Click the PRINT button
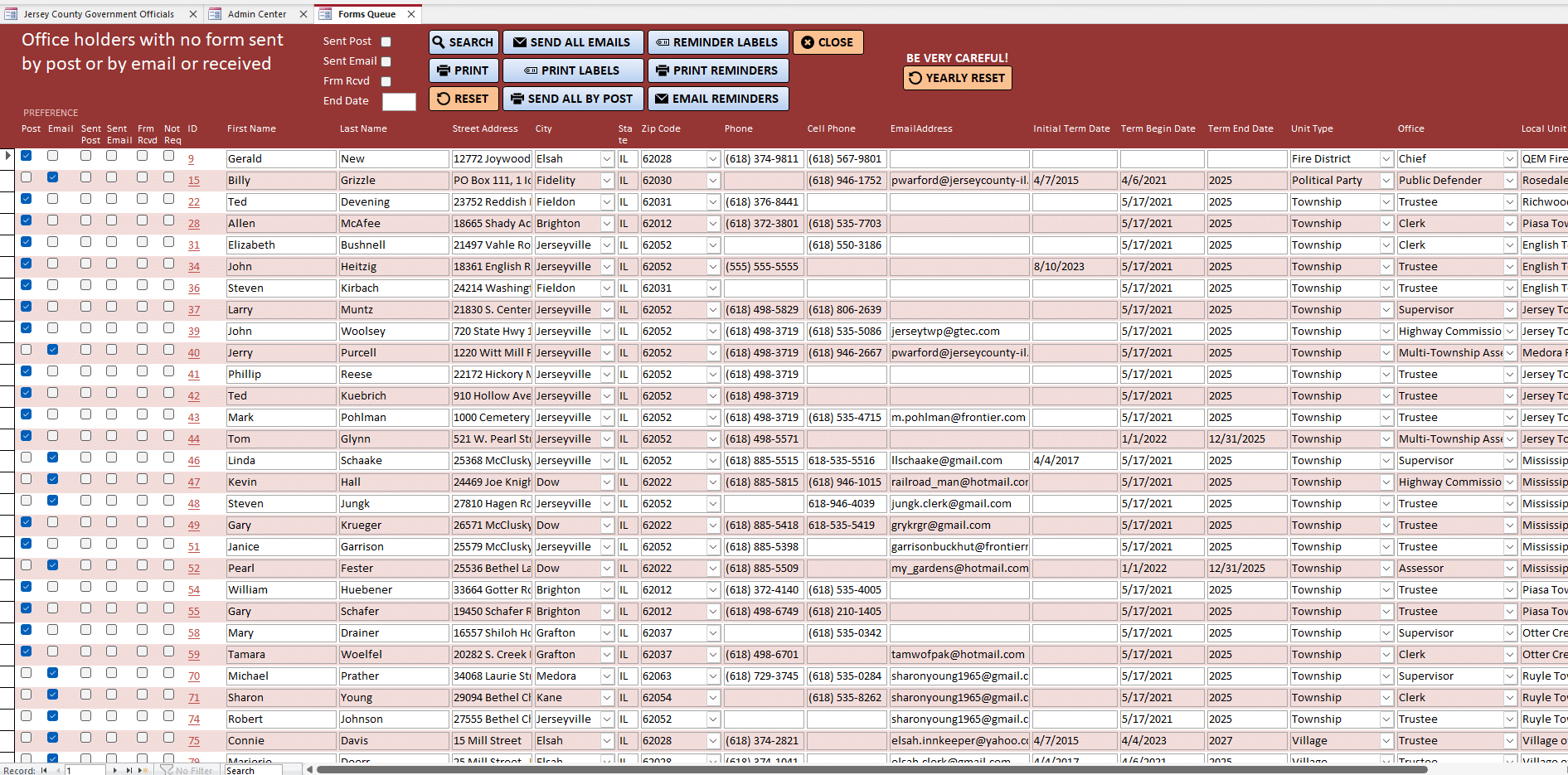 464,70
